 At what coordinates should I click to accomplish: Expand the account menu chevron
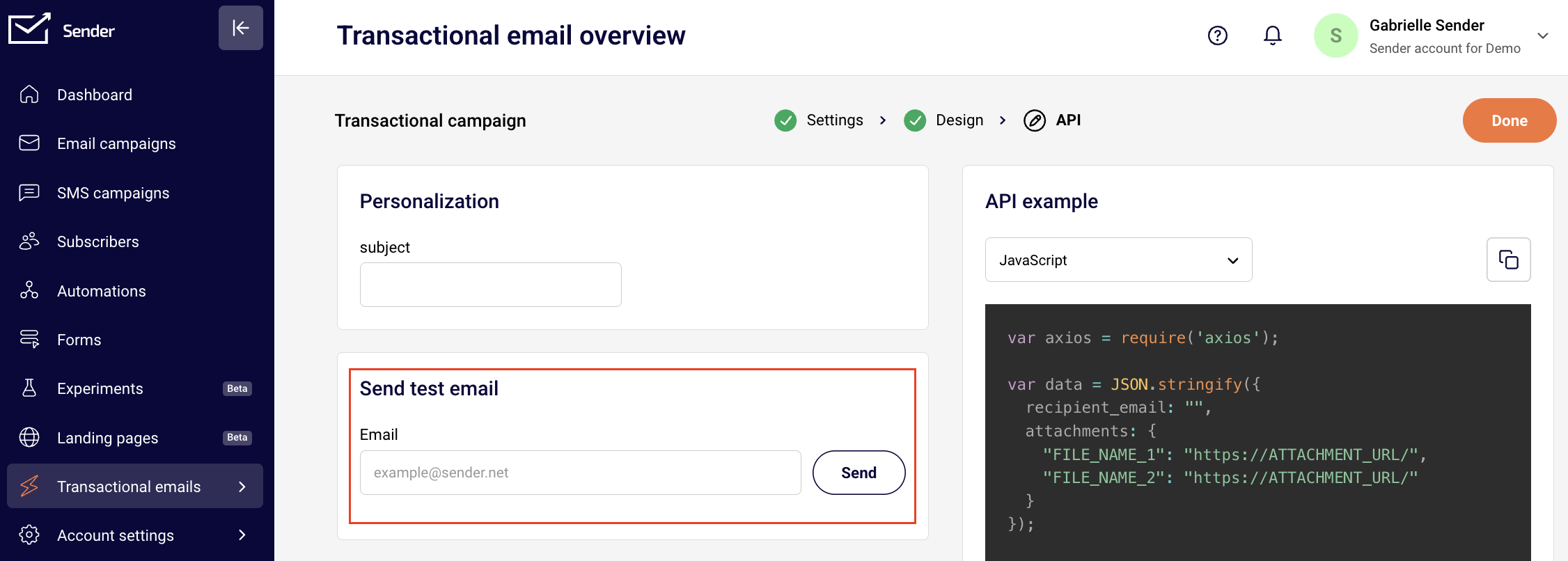(1542, 35)
